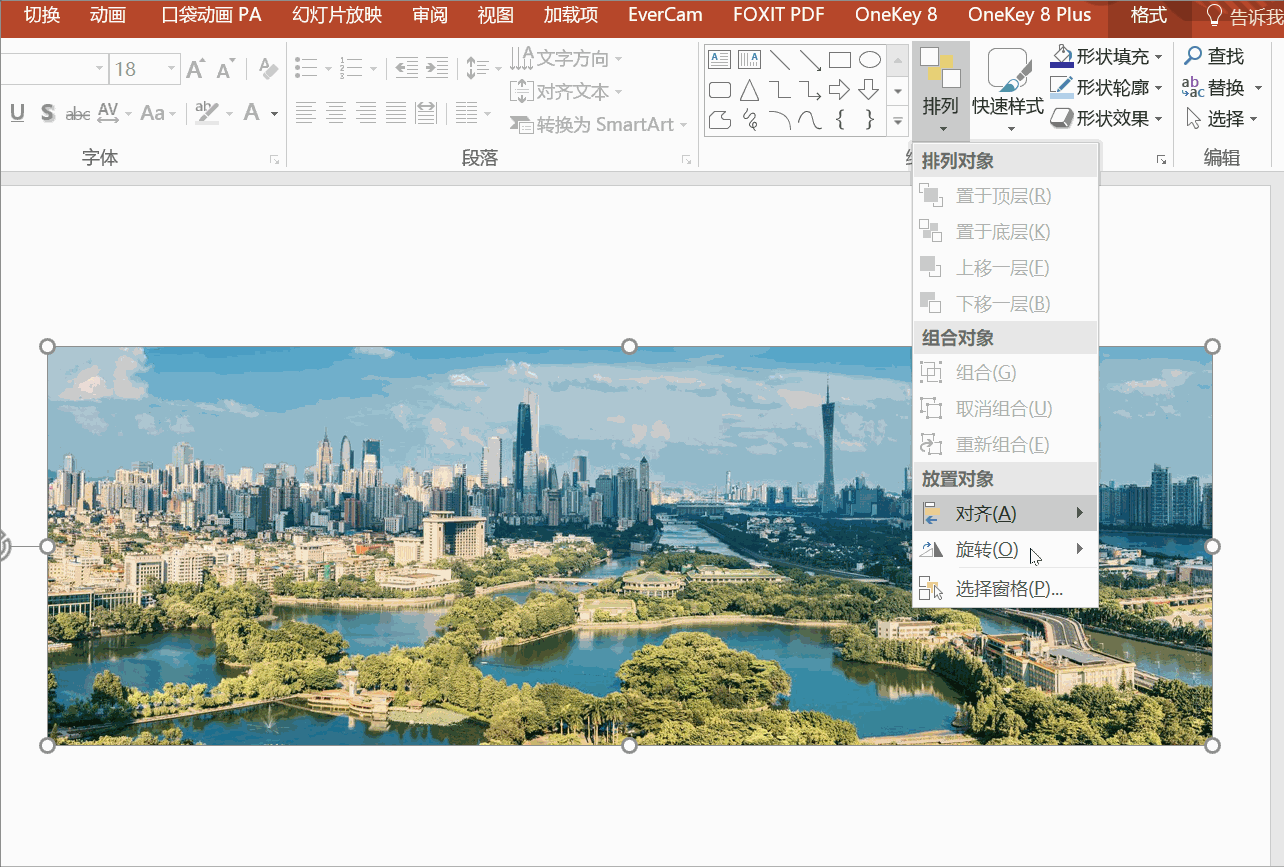Click the top-center selection handle of the image
This screenshot has height=867, width=1284.
(628, 346)
